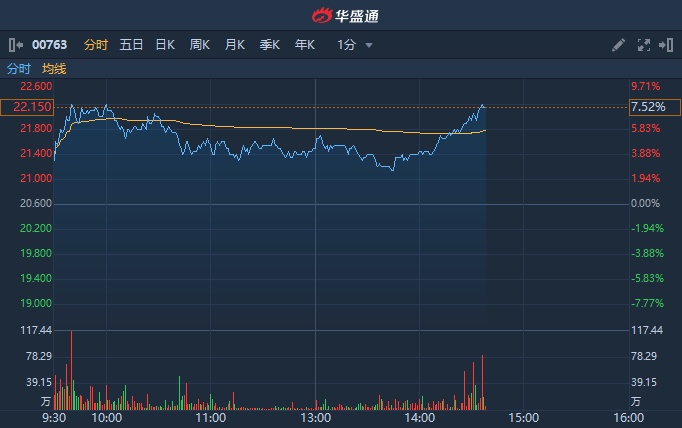Open the 日K chart tab

[x=165, y=45]
